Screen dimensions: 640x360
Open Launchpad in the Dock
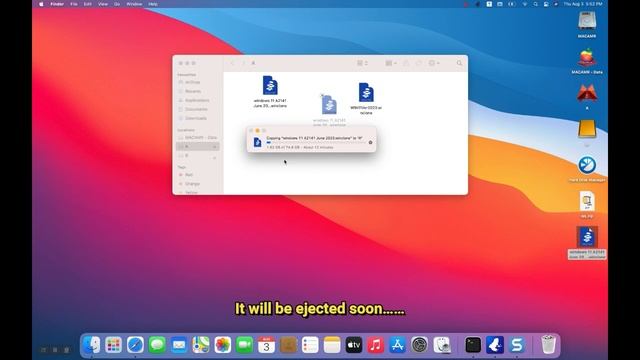tap(113, 345)
